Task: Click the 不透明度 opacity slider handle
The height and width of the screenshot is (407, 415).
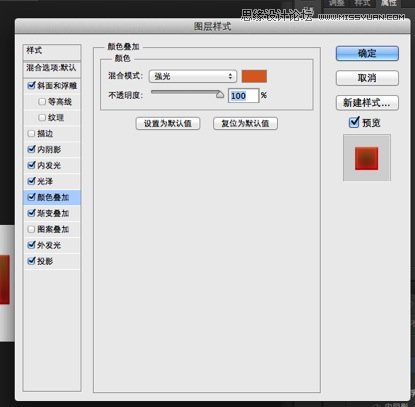Action: pos(220,95)
